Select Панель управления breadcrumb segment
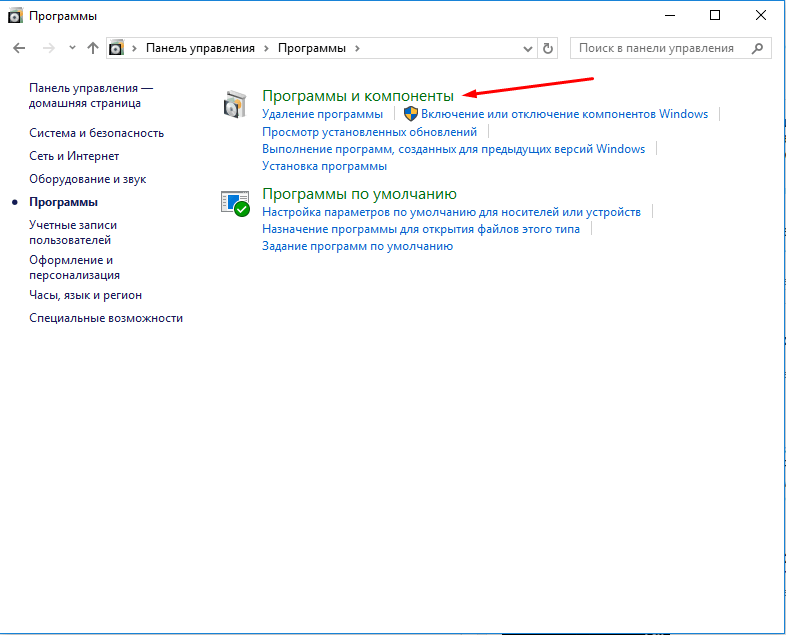Screen dimensions: 786x635 [x=201, y=48]
